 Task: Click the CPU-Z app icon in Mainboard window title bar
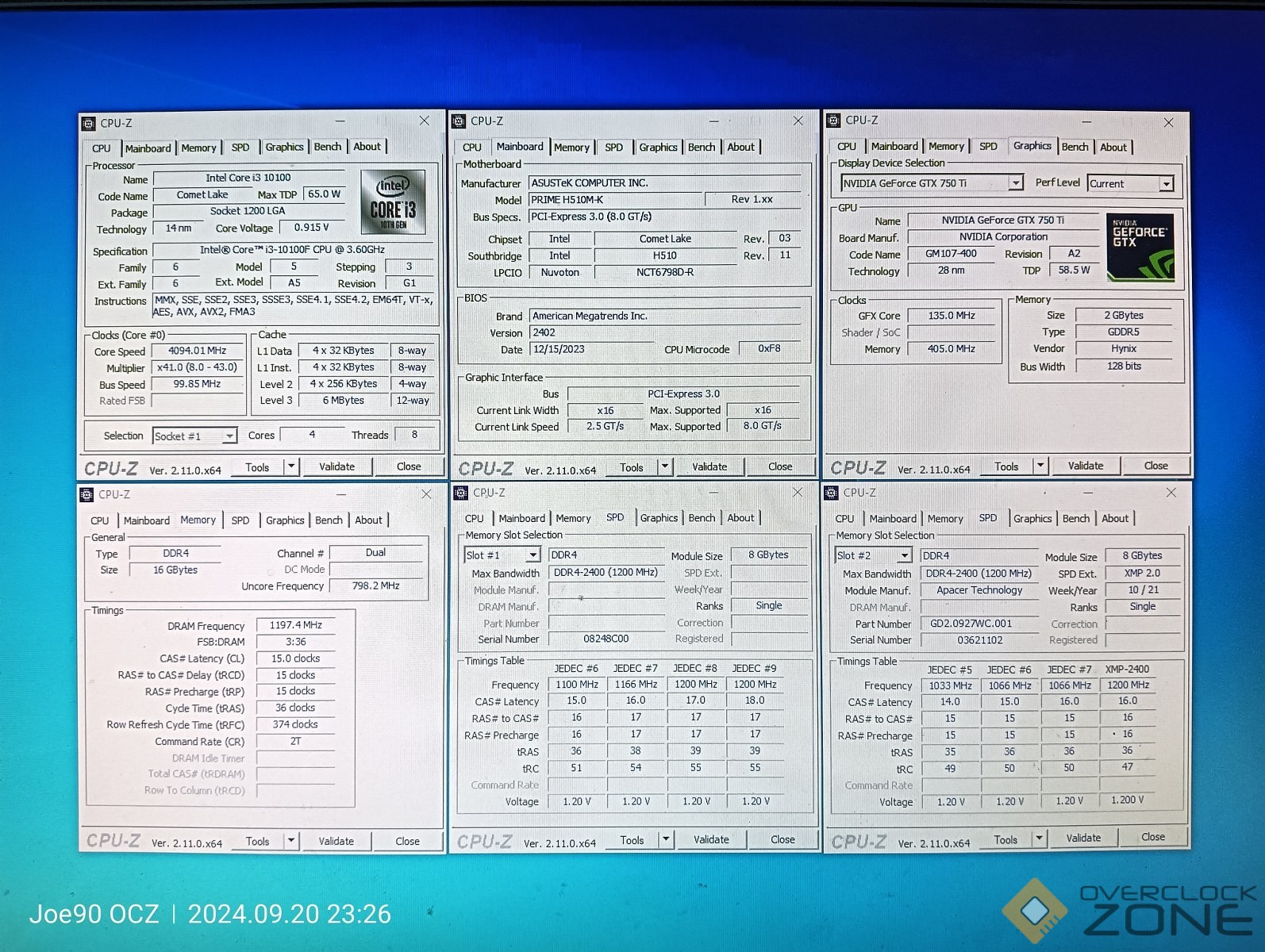(459, 121)
